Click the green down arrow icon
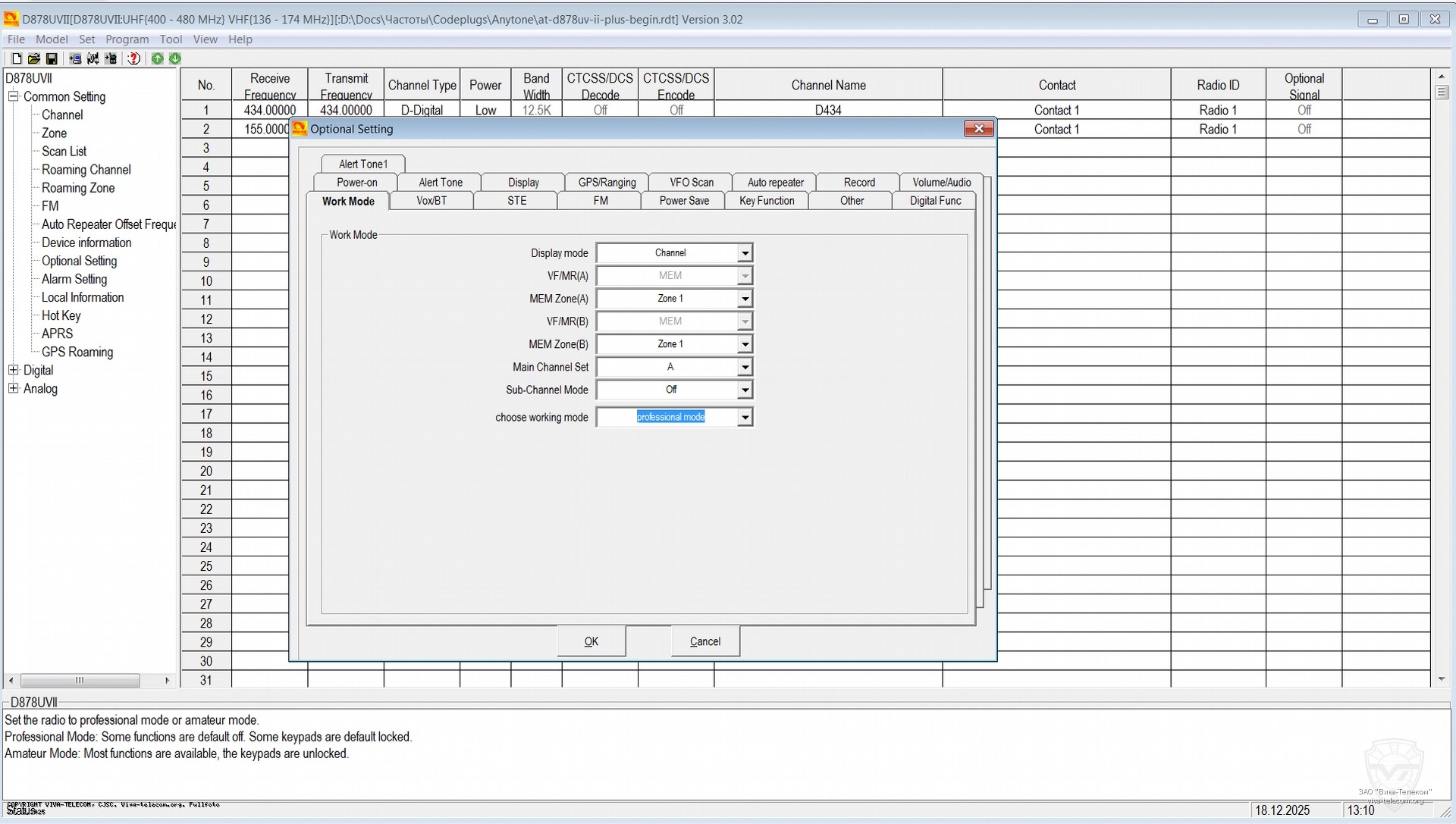 (175, 58)
